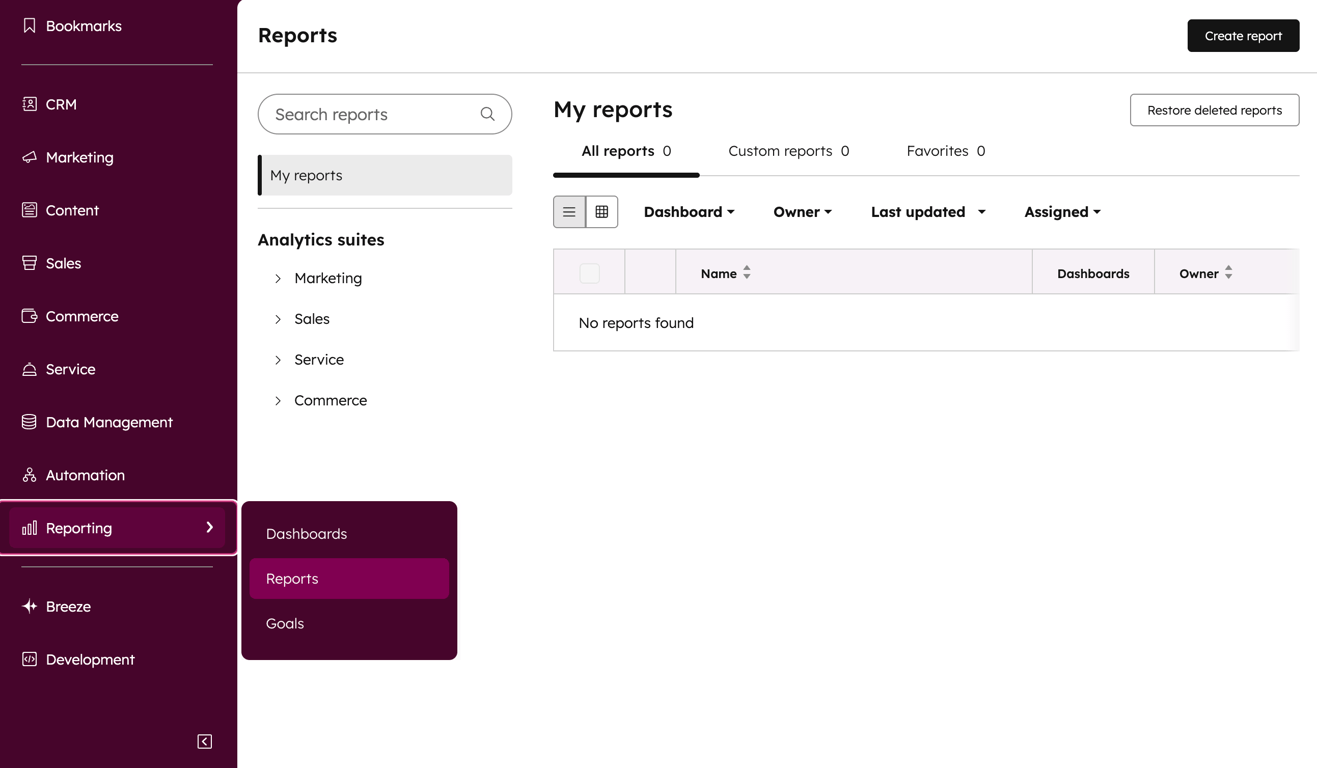This screenshot has width=1317, height=768.
Task: Switch to grid view layout
Action: click(602, 212)
